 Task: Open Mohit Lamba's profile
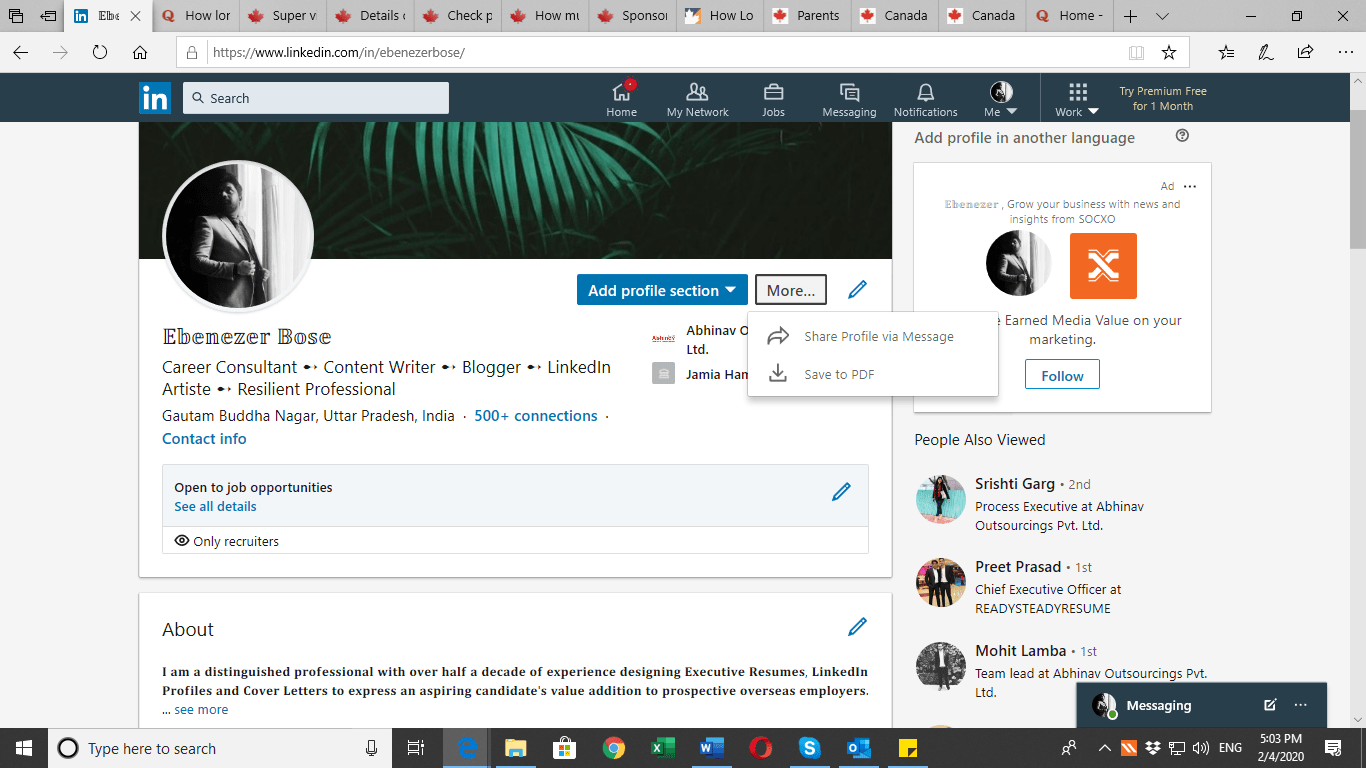(x=1021, y=651)
